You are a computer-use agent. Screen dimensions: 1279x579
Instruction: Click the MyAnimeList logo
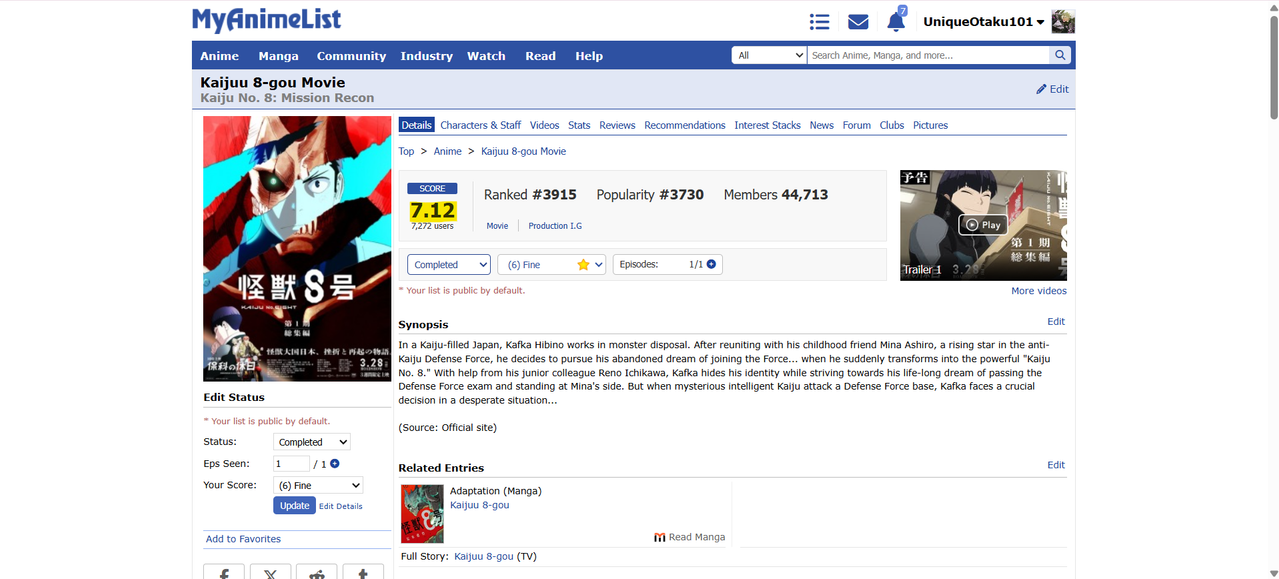[267, 20]
